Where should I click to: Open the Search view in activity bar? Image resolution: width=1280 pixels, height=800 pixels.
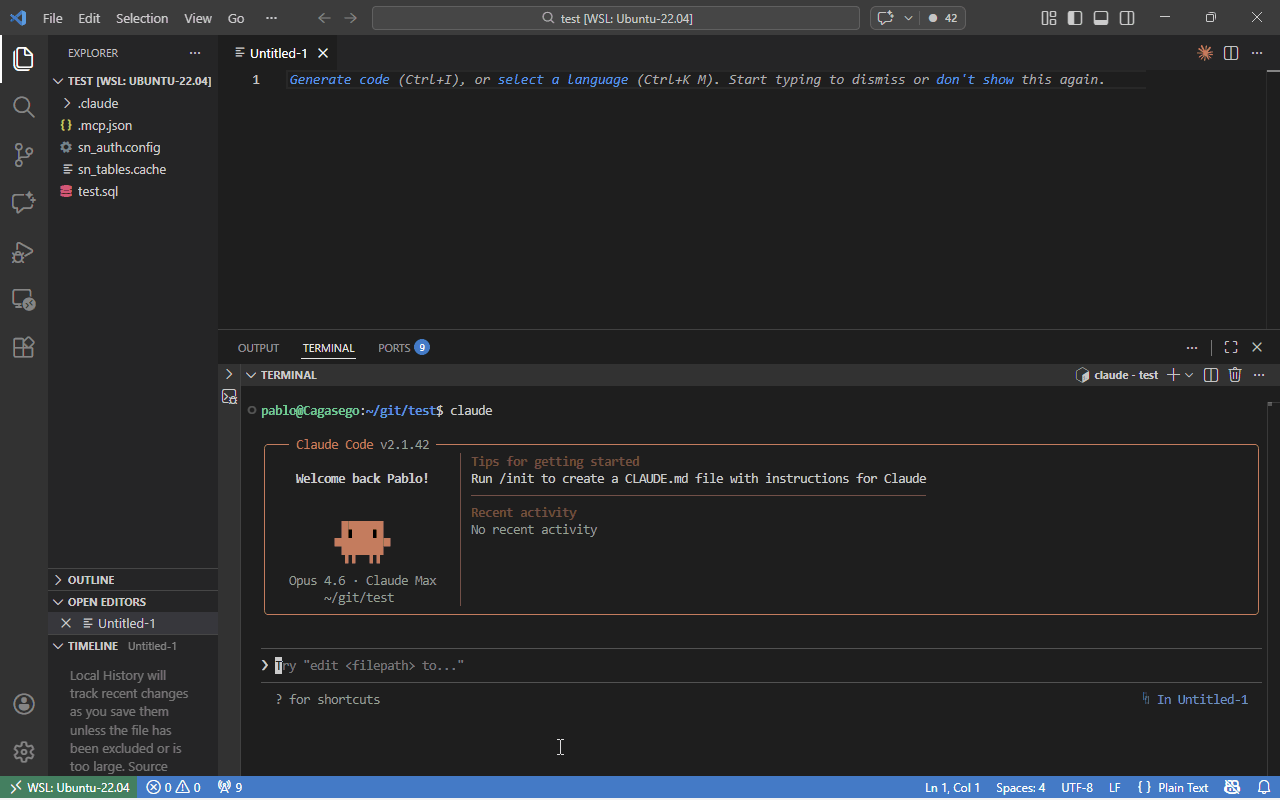click(24, 107)
